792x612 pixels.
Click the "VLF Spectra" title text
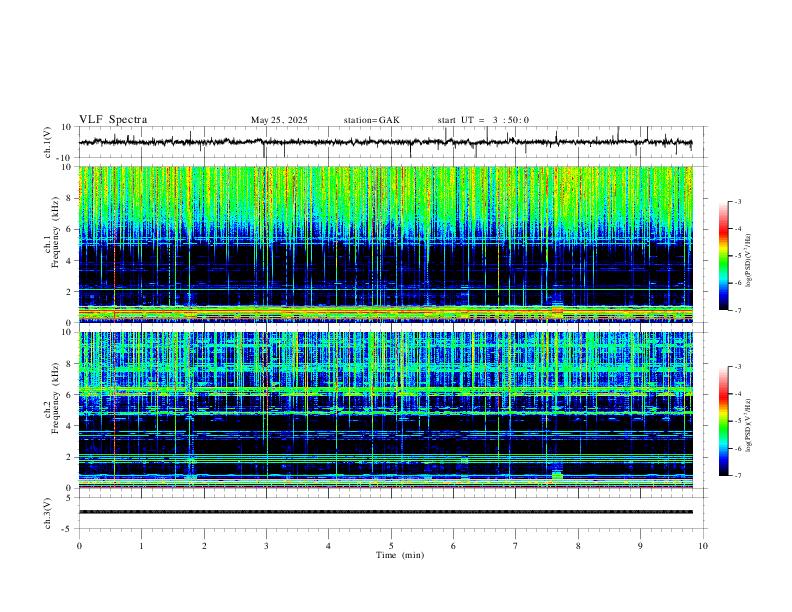pos(113,120)
